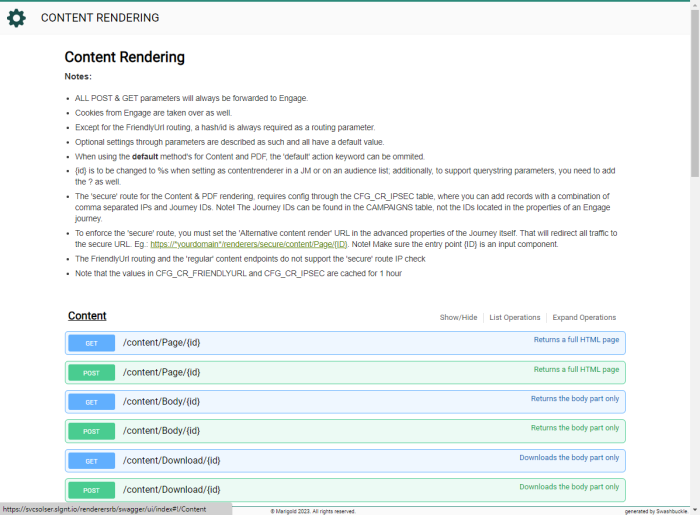The height and width of the screenshot is (515, 700).
Task: Click 'Downloads the body part only' on GET Download
Action: pyautogui.click(x=569, y=458)
